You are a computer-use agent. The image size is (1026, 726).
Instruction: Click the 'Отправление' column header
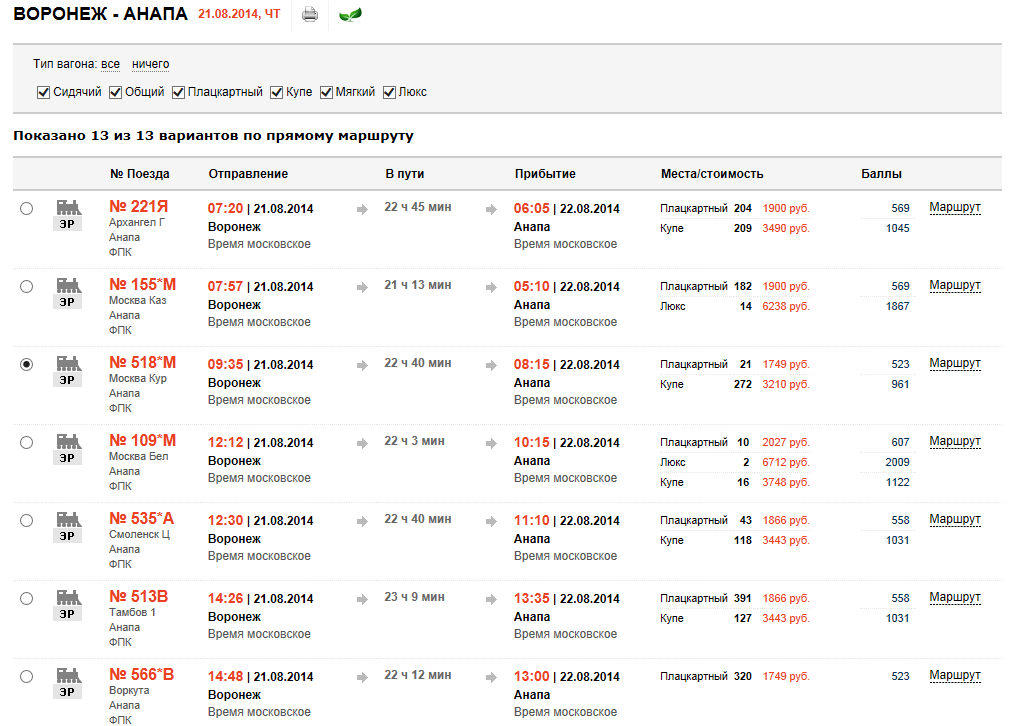pos(248,174)
